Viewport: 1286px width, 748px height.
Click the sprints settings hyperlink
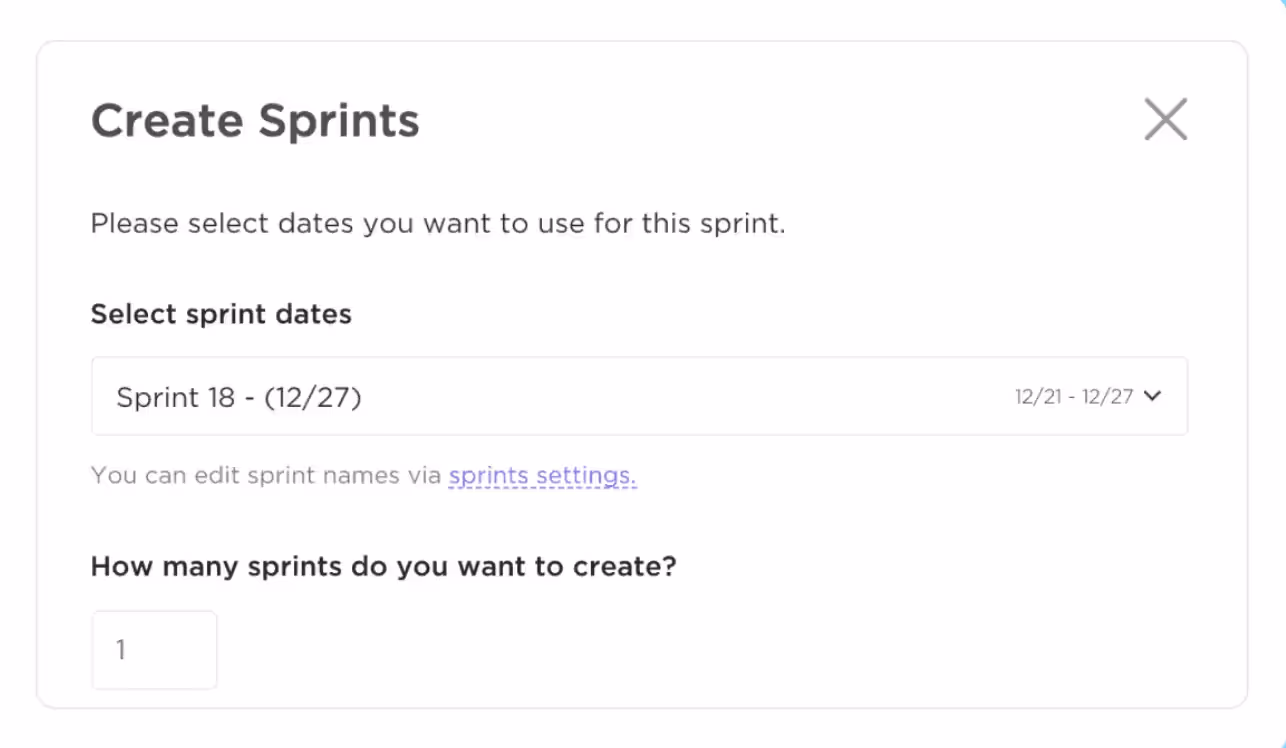coord(542,475)
